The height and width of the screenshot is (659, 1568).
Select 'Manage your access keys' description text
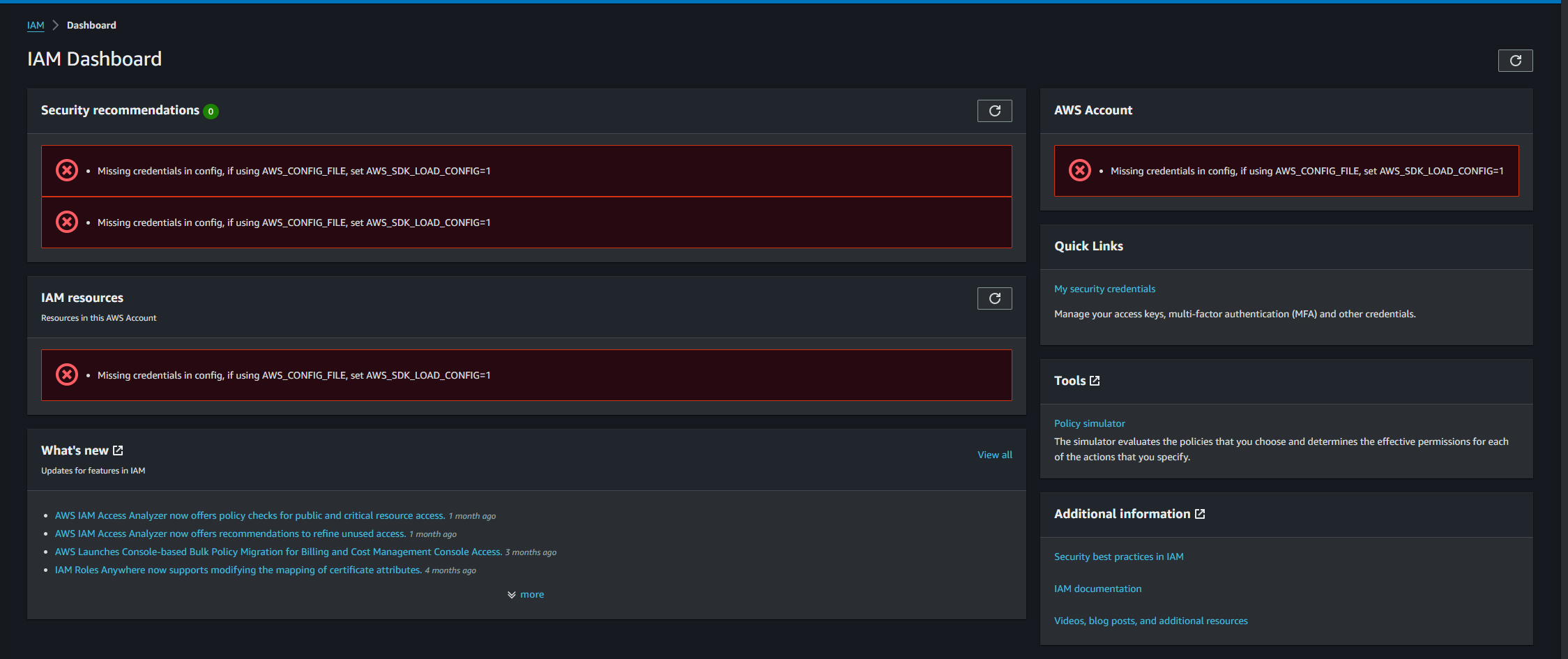coord(1235,314)
